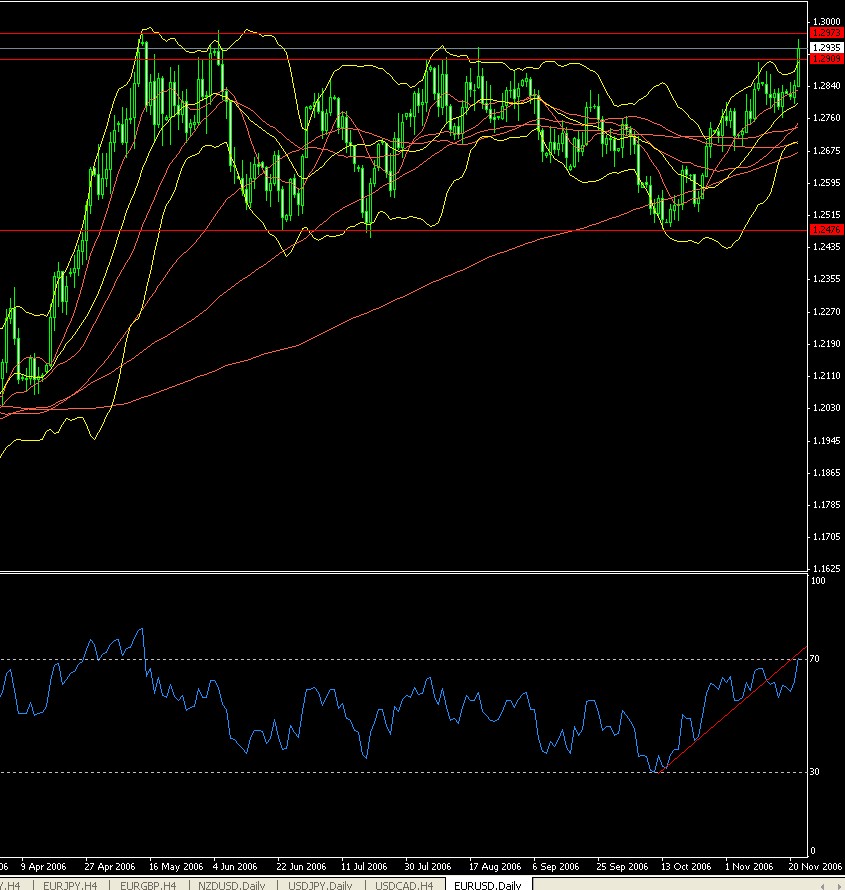
Task: Click the RSI 100 scale label
Action: coord(818,581)
